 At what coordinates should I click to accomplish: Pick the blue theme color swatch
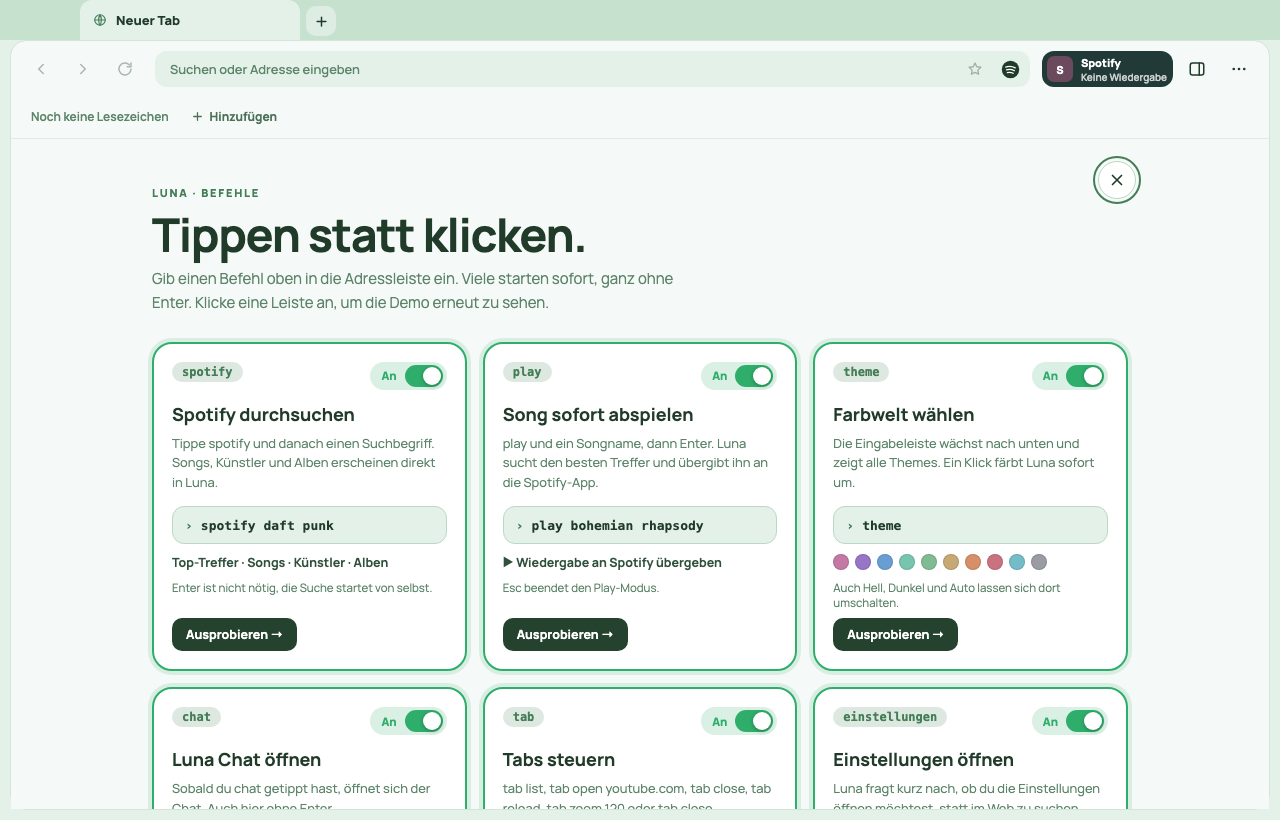(x=885, y=562)
